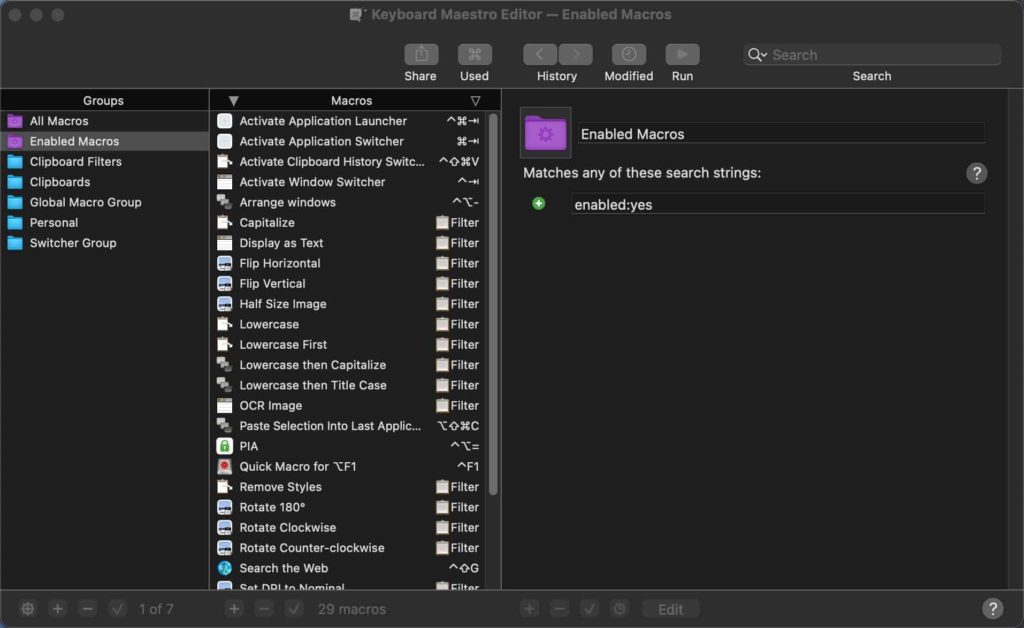Remove action with the minus button
Screen dimensions: 1024x628
click(559, 608)
